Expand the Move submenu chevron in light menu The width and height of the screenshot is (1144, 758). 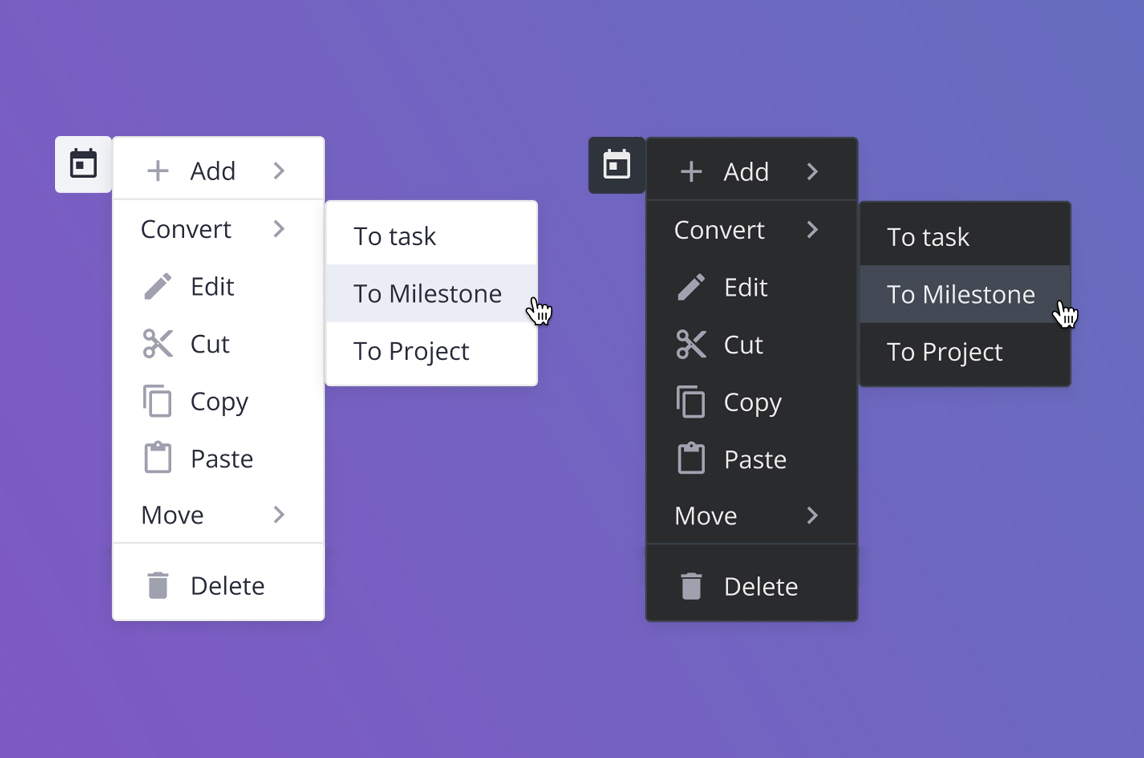(x=279, y=515)
